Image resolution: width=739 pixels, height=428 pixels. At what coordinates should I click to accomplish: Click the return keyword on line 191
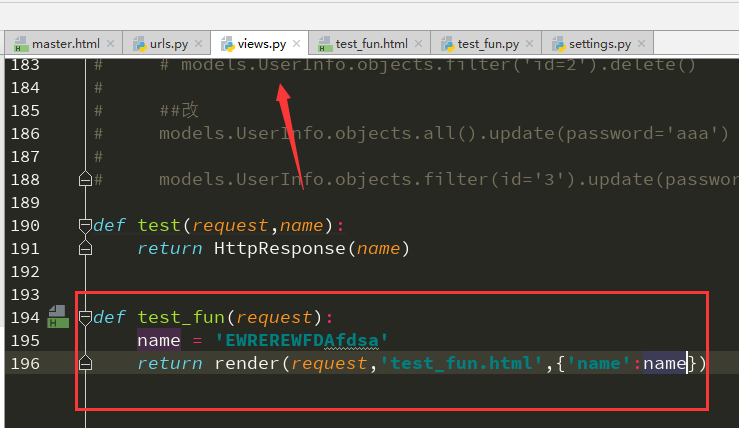point(170,248)
